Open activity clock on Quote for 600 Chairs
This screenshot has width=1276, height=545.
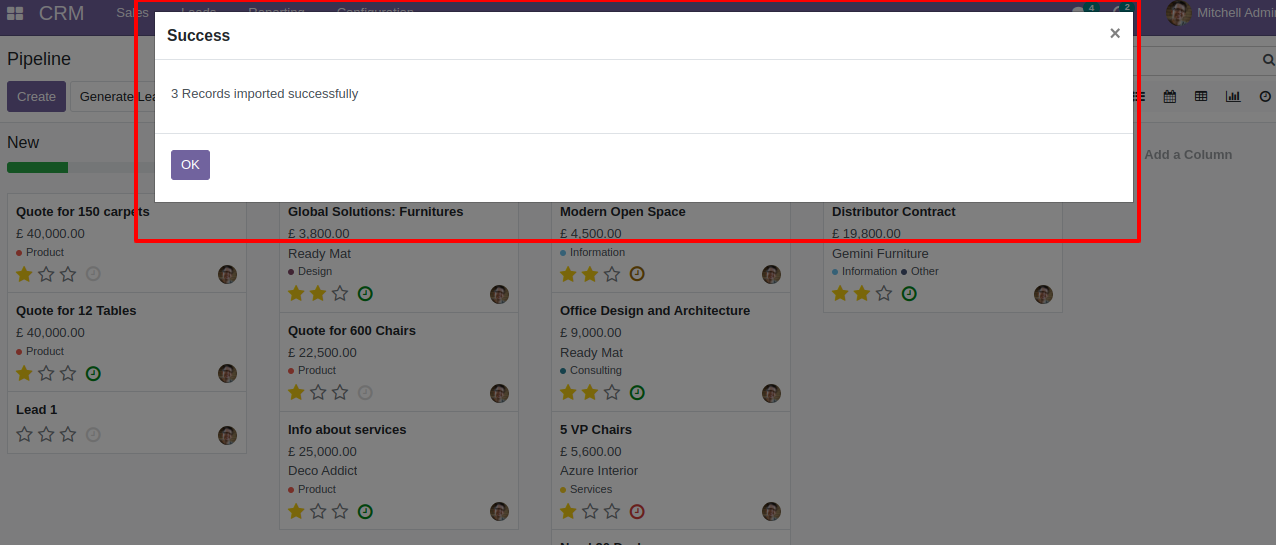click(x=365, y=392)
